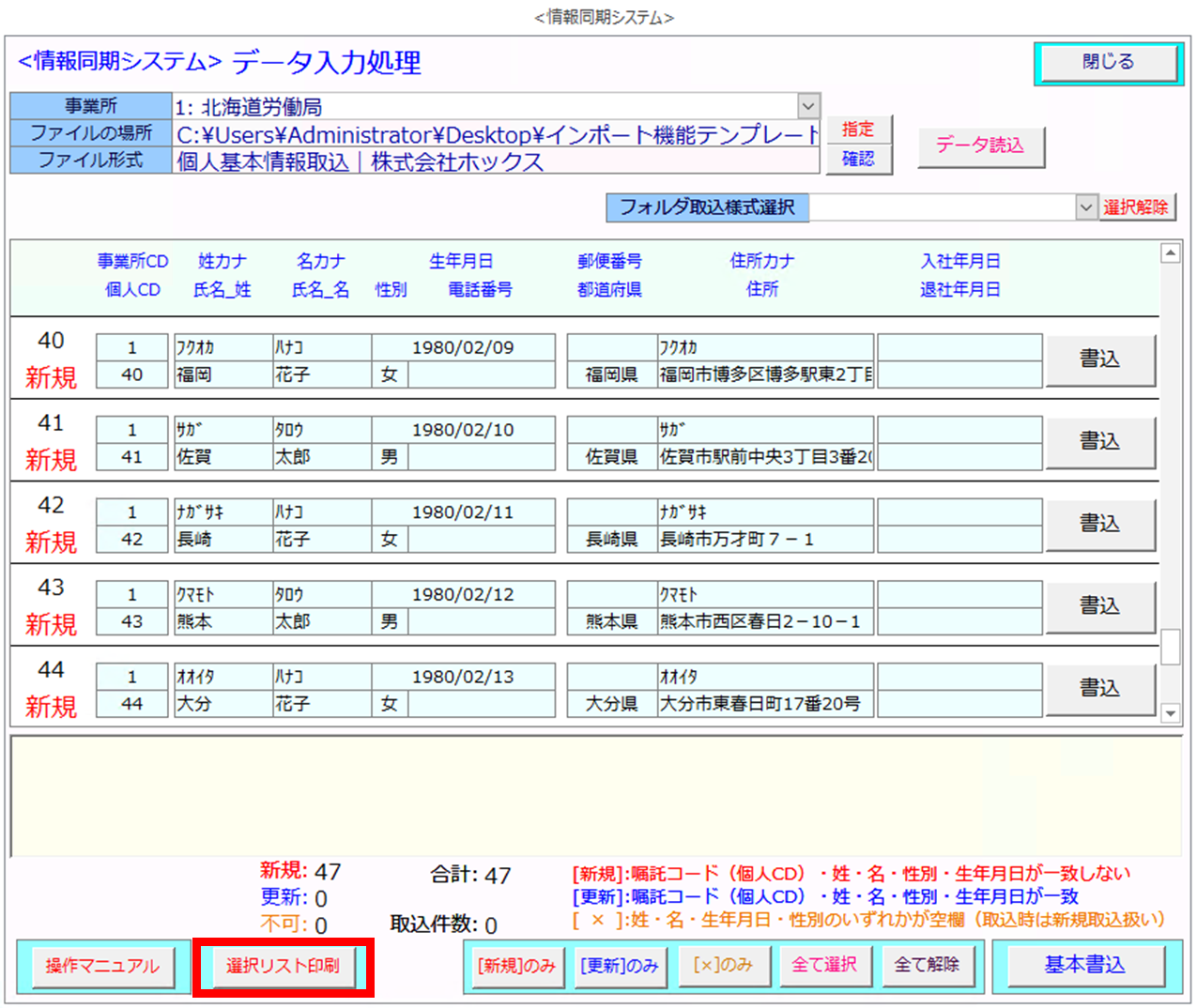Image resolution: width=1197 pixels, height=1008 pixels.
Task: Filter by [更新]のみ
Action: [619, 966]
